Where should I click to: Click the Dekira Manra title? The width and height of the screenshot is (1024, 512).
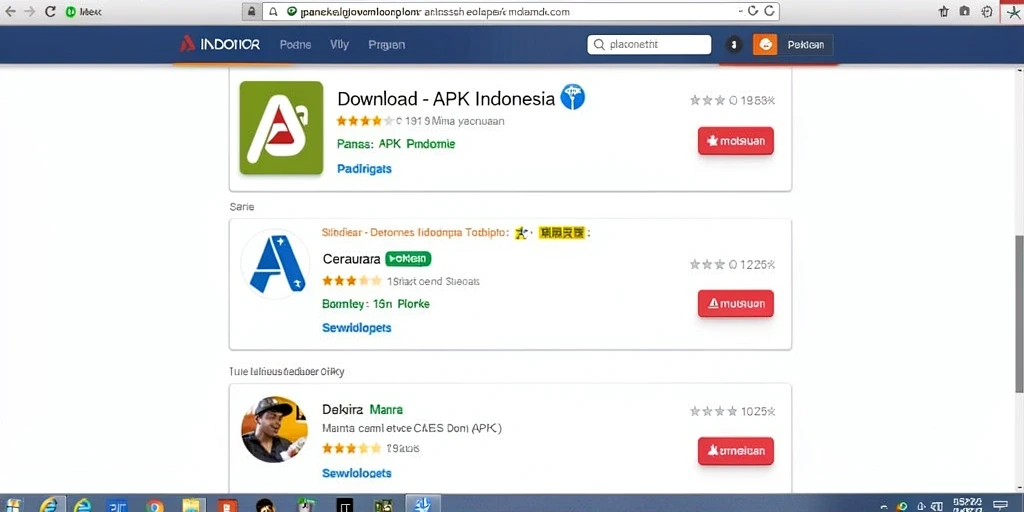(362, 409)
